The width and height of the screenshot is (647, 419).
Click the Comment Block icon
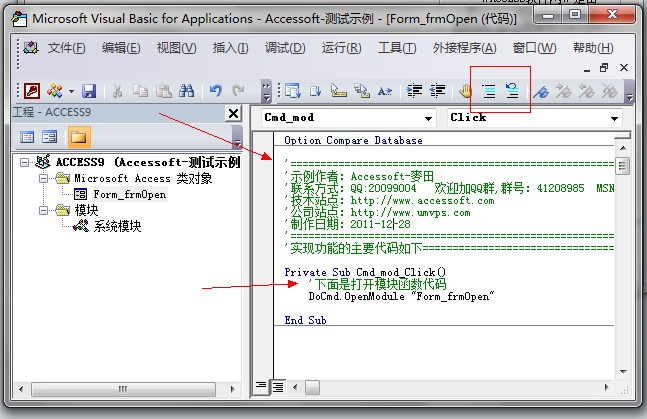click(x=489, y=91)
